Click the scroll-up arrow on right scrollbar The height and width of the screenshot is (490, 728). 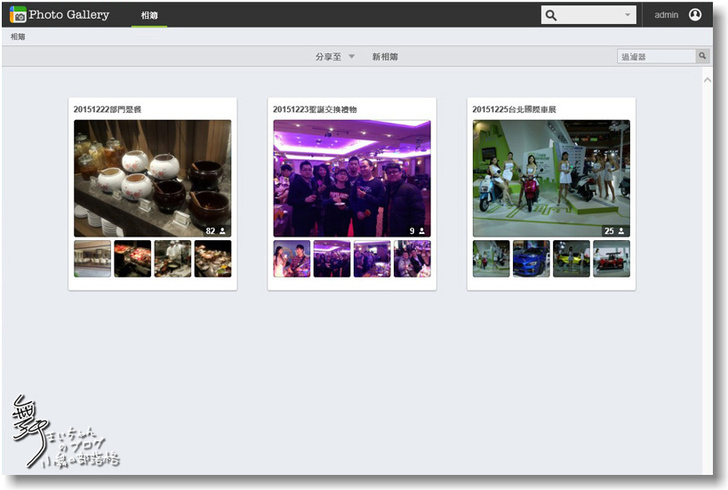(707, 80)
